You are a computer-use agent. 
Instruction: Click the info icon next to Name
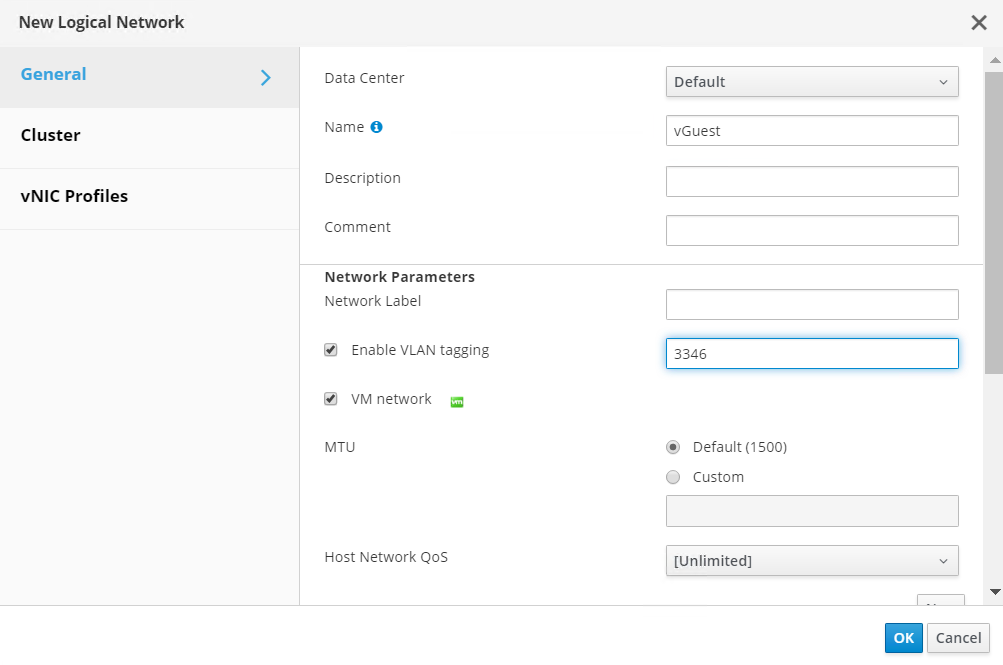(x=377, y=127)
